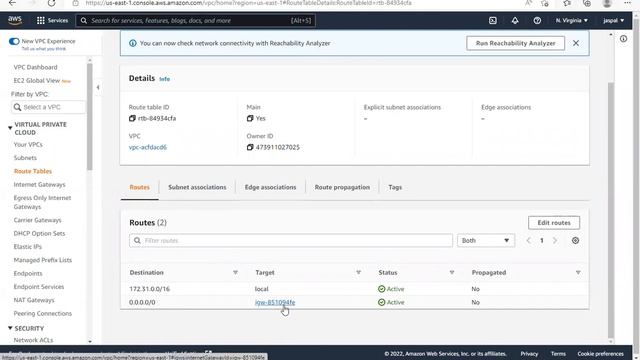Open Carrier Gateways in sidebar

[x=37, y=220]
